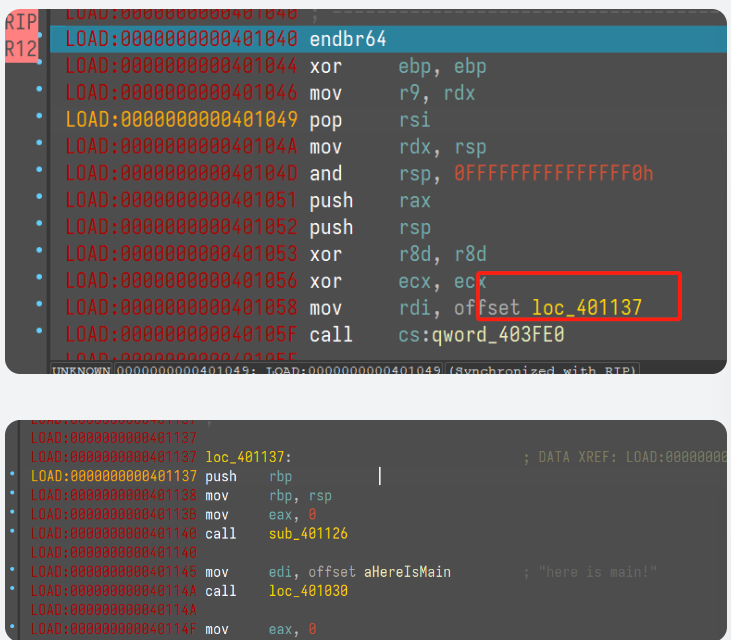
Task: Click the loc_401137 operand in the mov rdi line
Action: coord(586,307)
